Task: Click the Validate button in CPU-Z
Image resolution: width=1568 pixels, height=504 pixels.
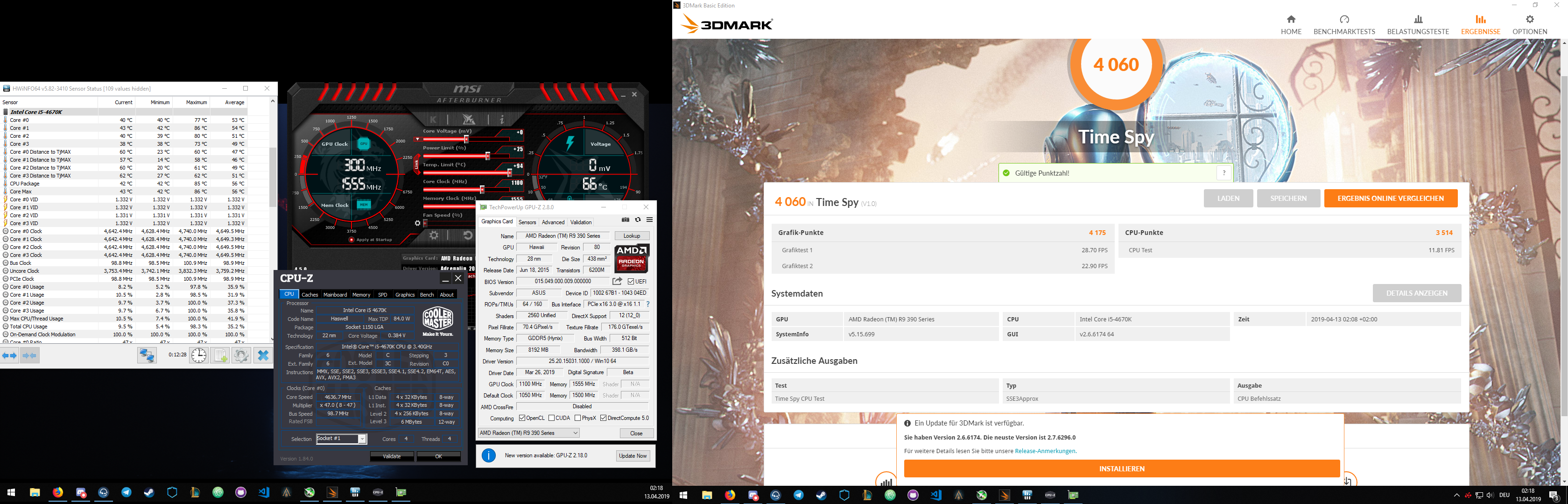Action: pyautogui.click(x=391, y=456)
